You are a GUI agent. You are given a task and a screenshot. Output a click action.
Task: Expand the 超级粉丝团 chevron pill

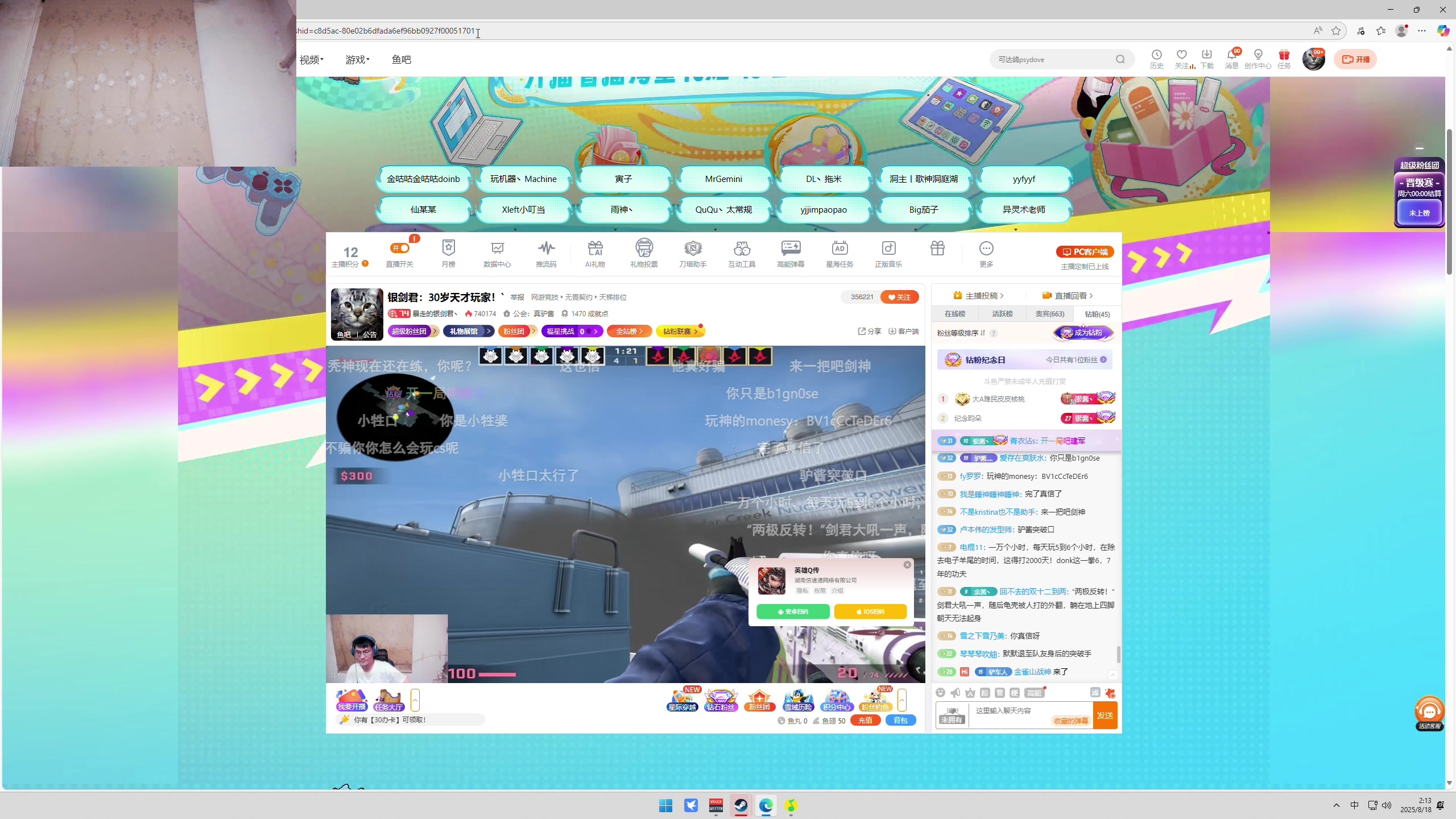[x=413, y=331]
